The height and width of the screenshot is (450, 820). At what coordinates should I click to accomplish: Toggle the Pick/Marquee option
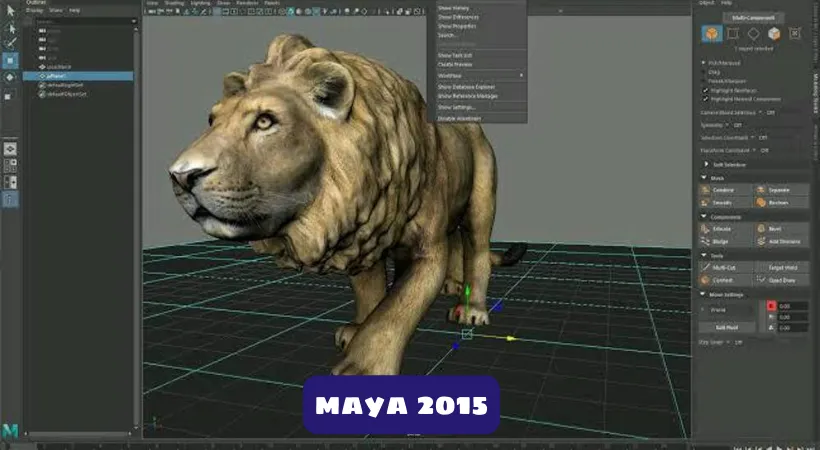coord(705,62)
